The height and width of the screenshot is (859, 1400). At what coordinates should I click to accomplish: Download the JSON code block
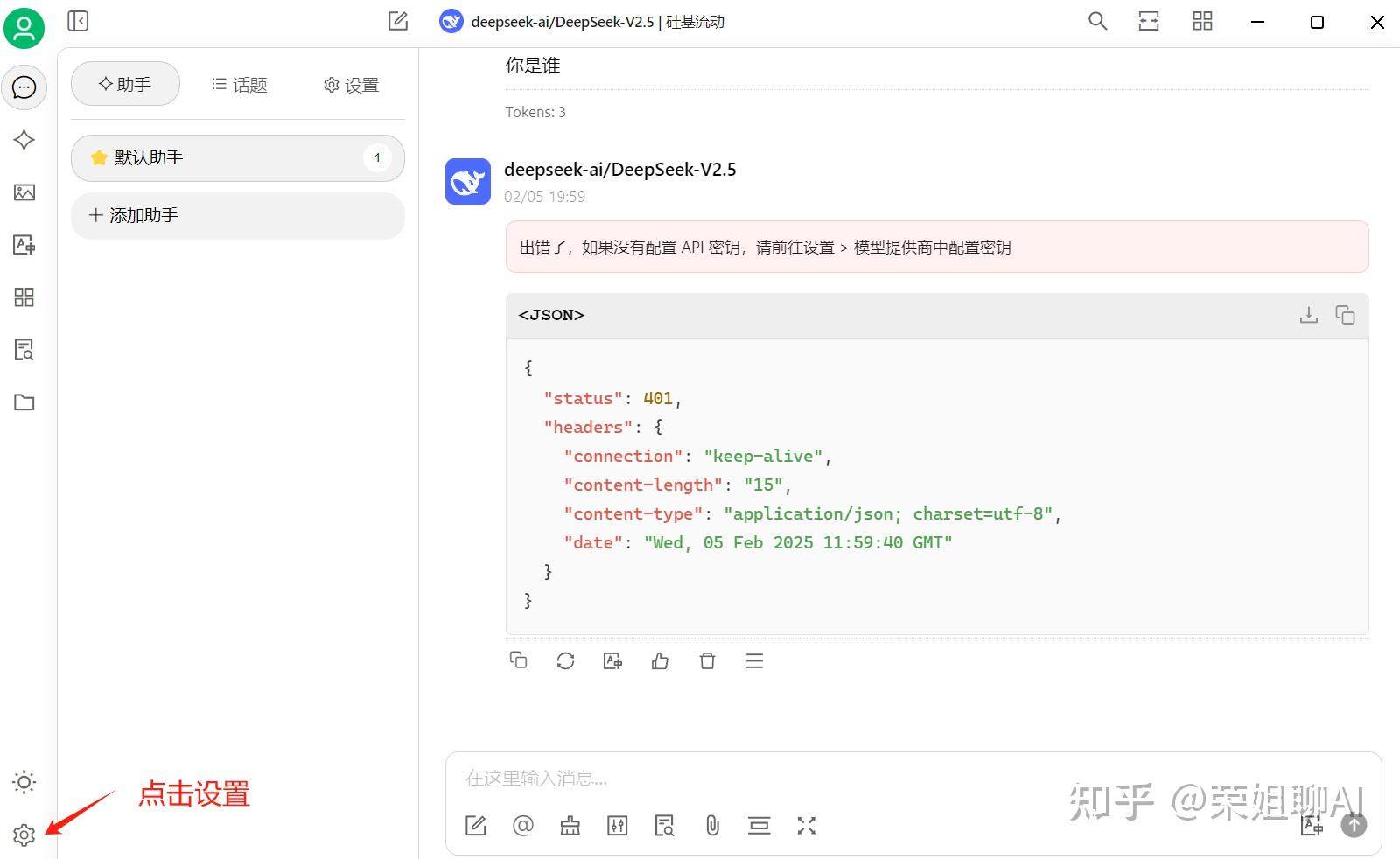point(1308,315)
